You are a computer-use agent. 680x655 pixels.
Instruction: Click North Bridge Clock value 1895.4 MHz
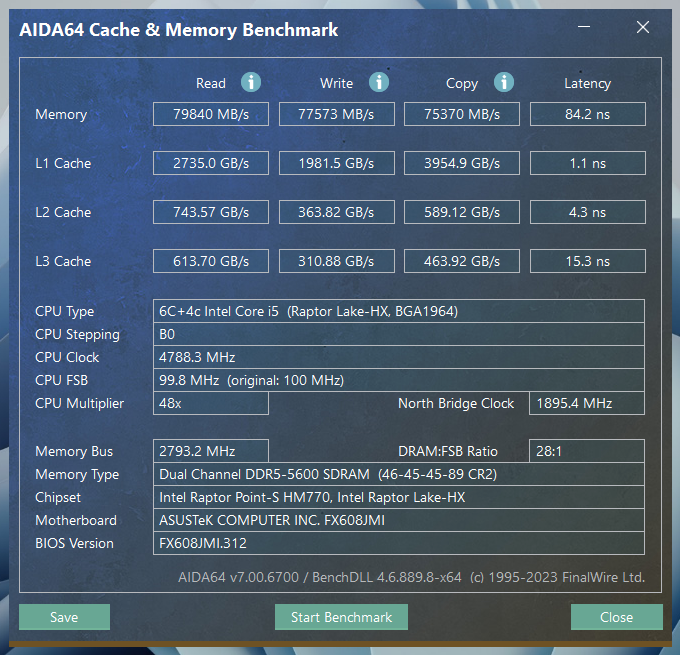587,403
